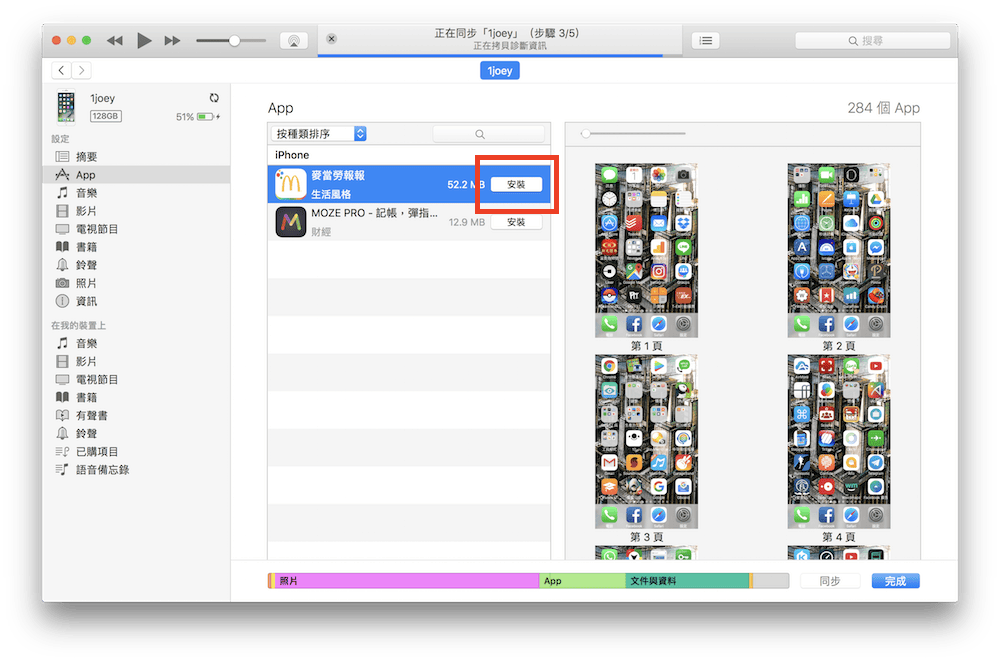
Task: Click the 完成 Done button
Action: coord(894,580)
